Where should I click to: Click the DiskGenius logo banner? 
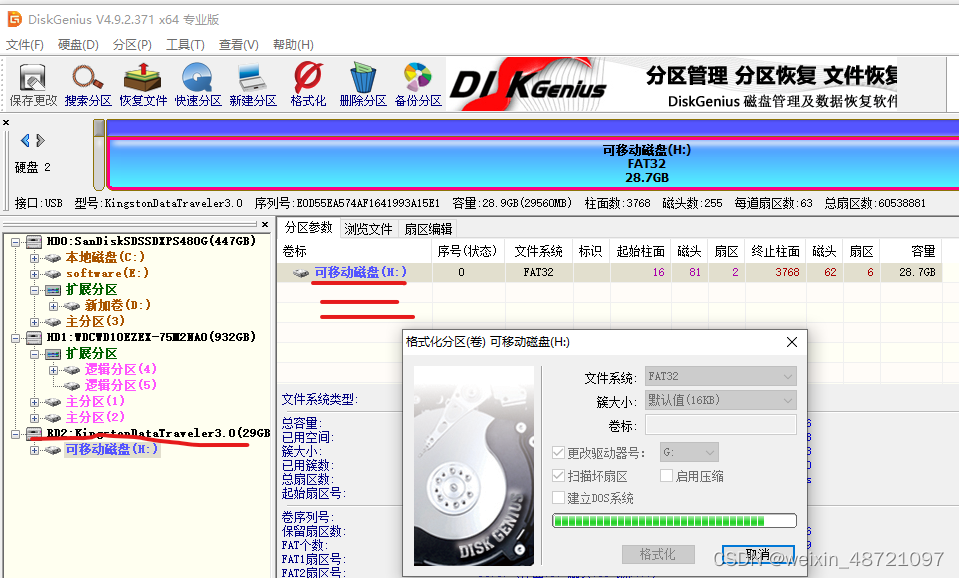(x=528, y=84)
